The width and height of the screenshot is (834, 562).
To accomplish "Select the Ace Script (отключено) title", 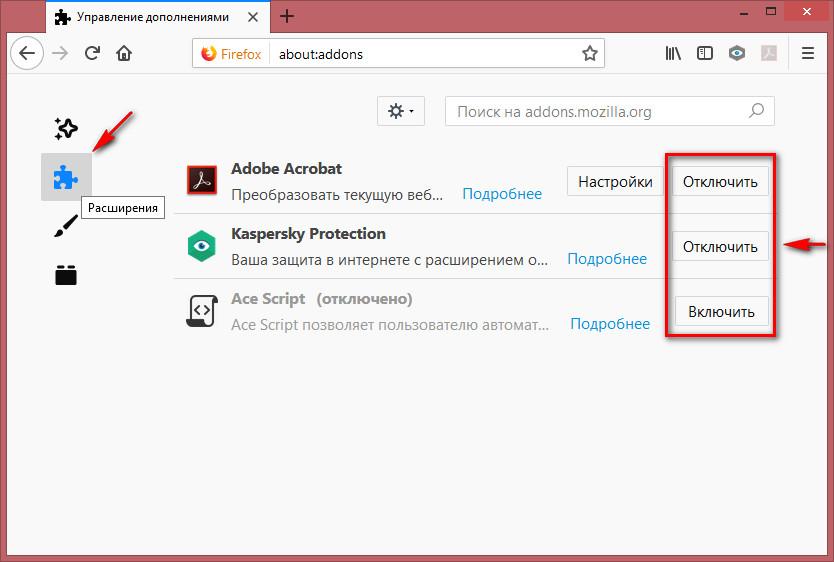I will tap(321, 299).
